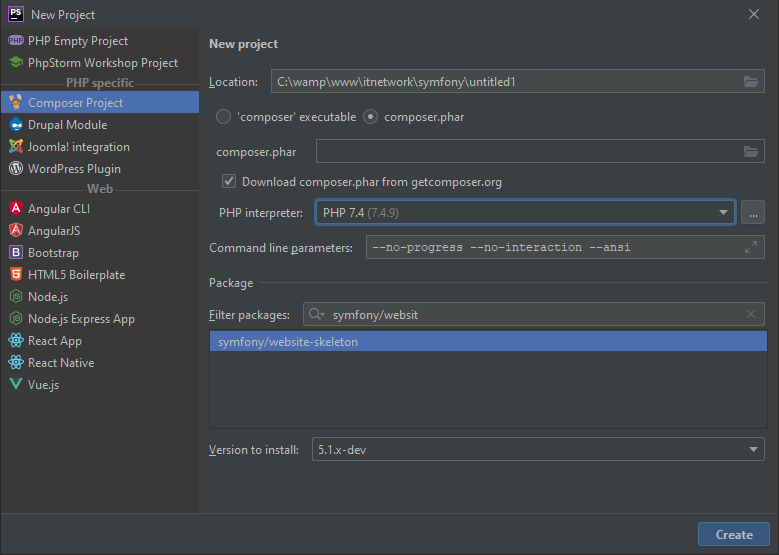Viewport: 779px width, 555px height.
Task: Click the Joomla! integration icon
Action: (x=16, y=147)
